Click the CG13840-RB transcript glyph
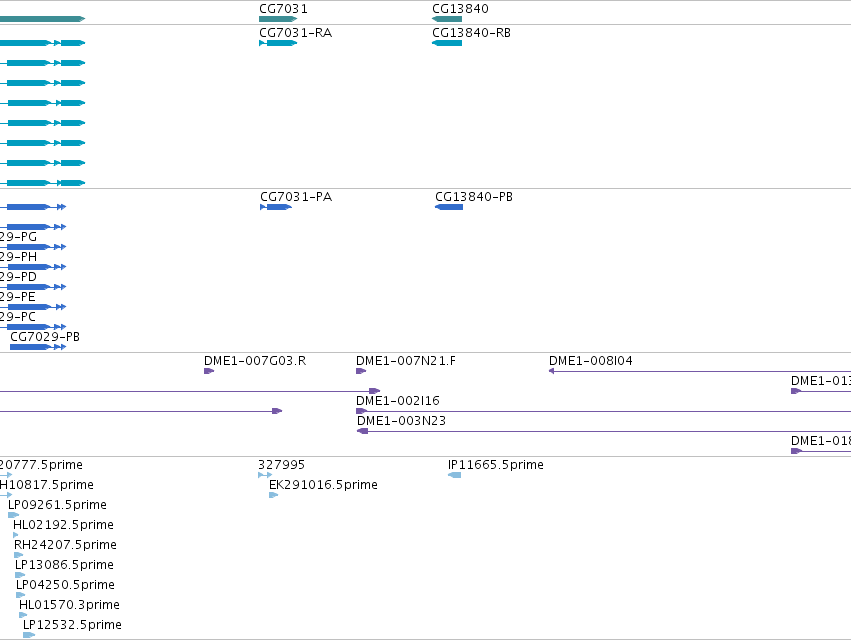 447,43
